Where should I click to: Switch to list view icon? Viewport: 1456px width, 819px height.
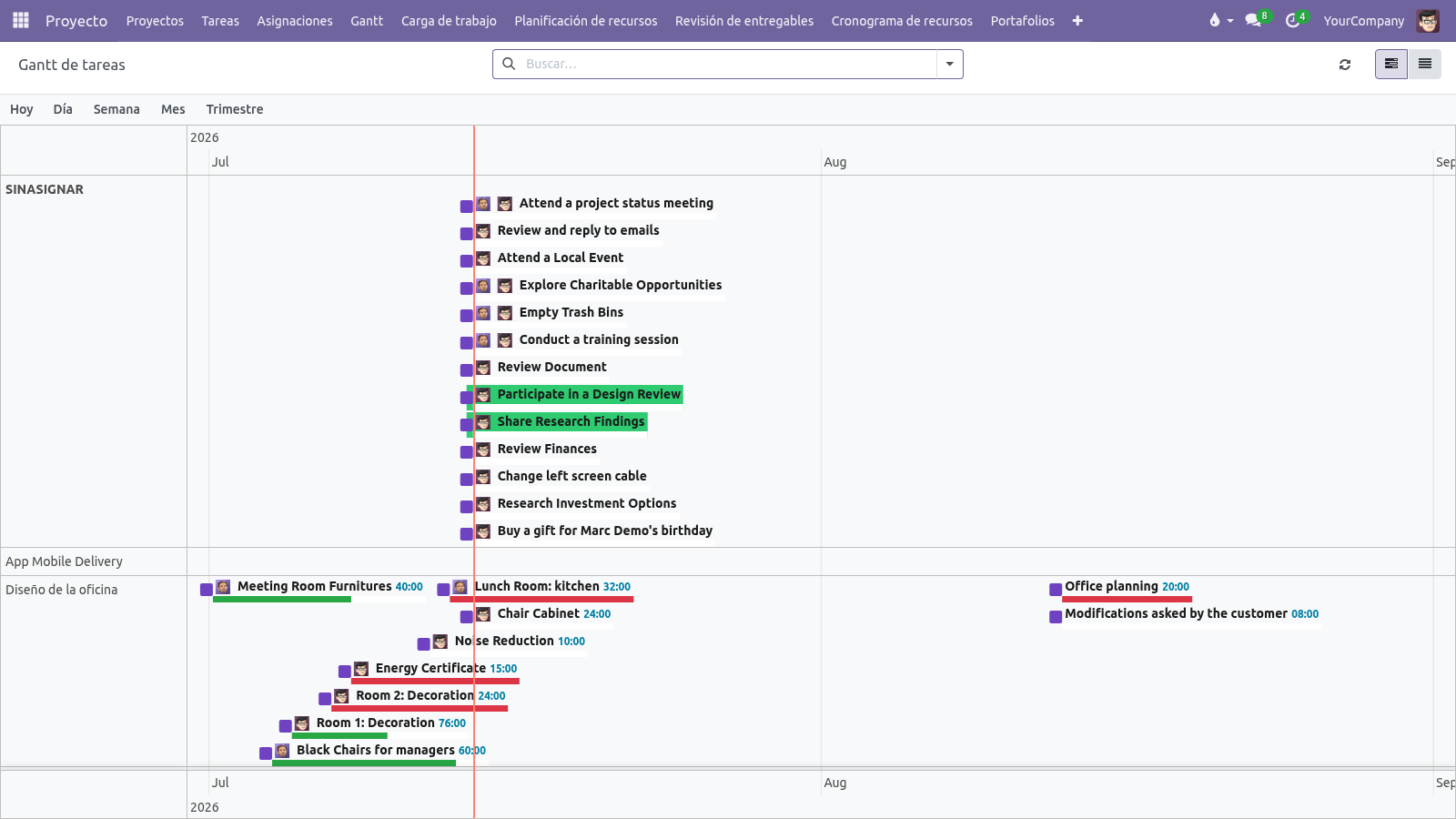[1424, 64]
